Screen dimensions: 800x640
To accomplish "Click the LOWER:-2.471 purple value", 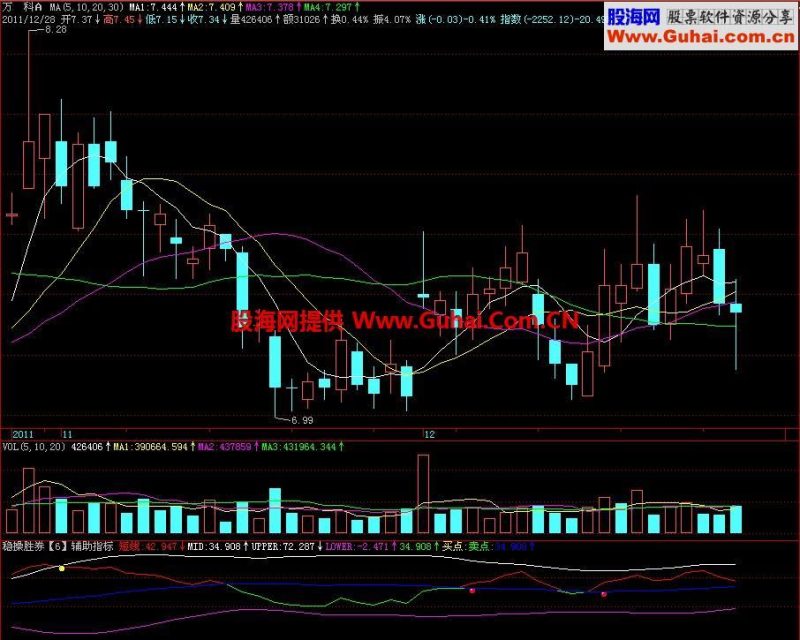I will click(357, 546).
